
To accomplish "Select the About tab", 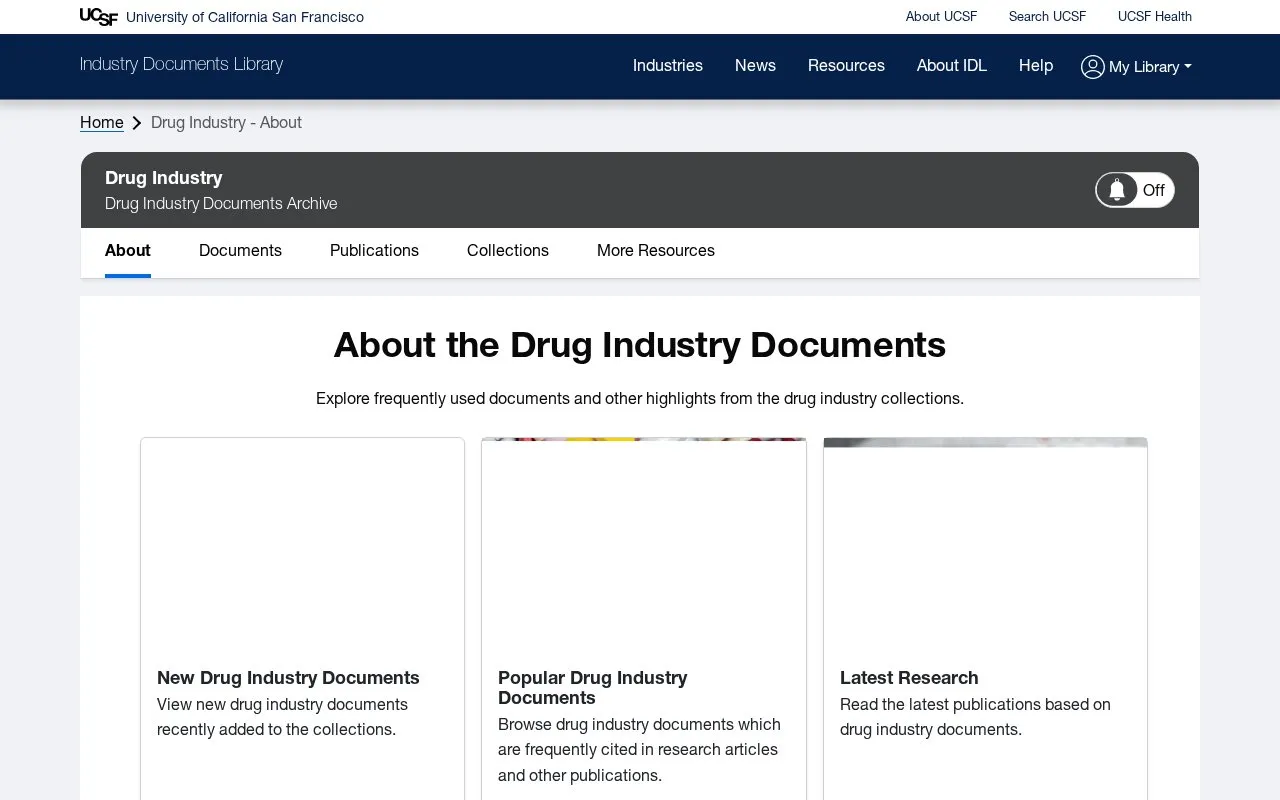I will click(x=128, y=251).
